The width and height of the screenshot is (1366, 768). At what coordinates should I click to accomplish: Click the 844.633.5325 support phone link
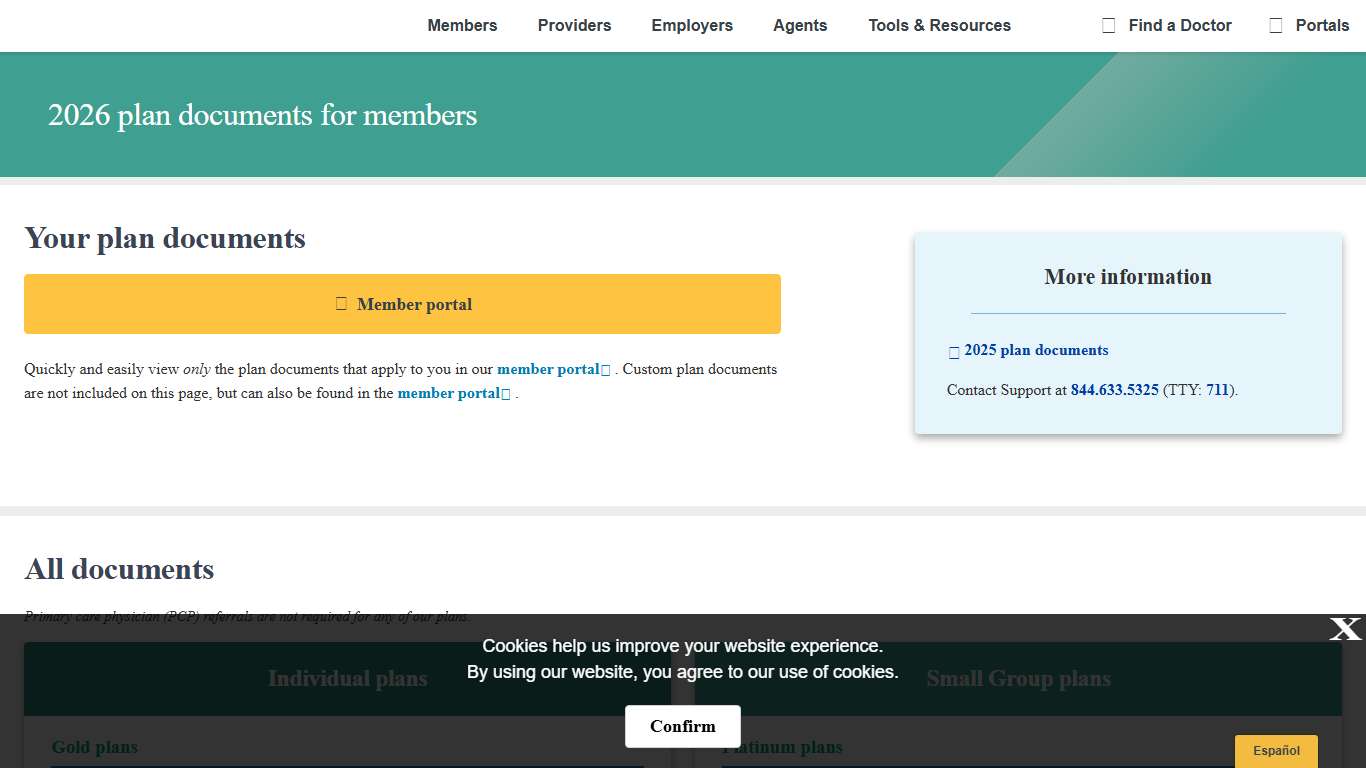pos(1114,390)
